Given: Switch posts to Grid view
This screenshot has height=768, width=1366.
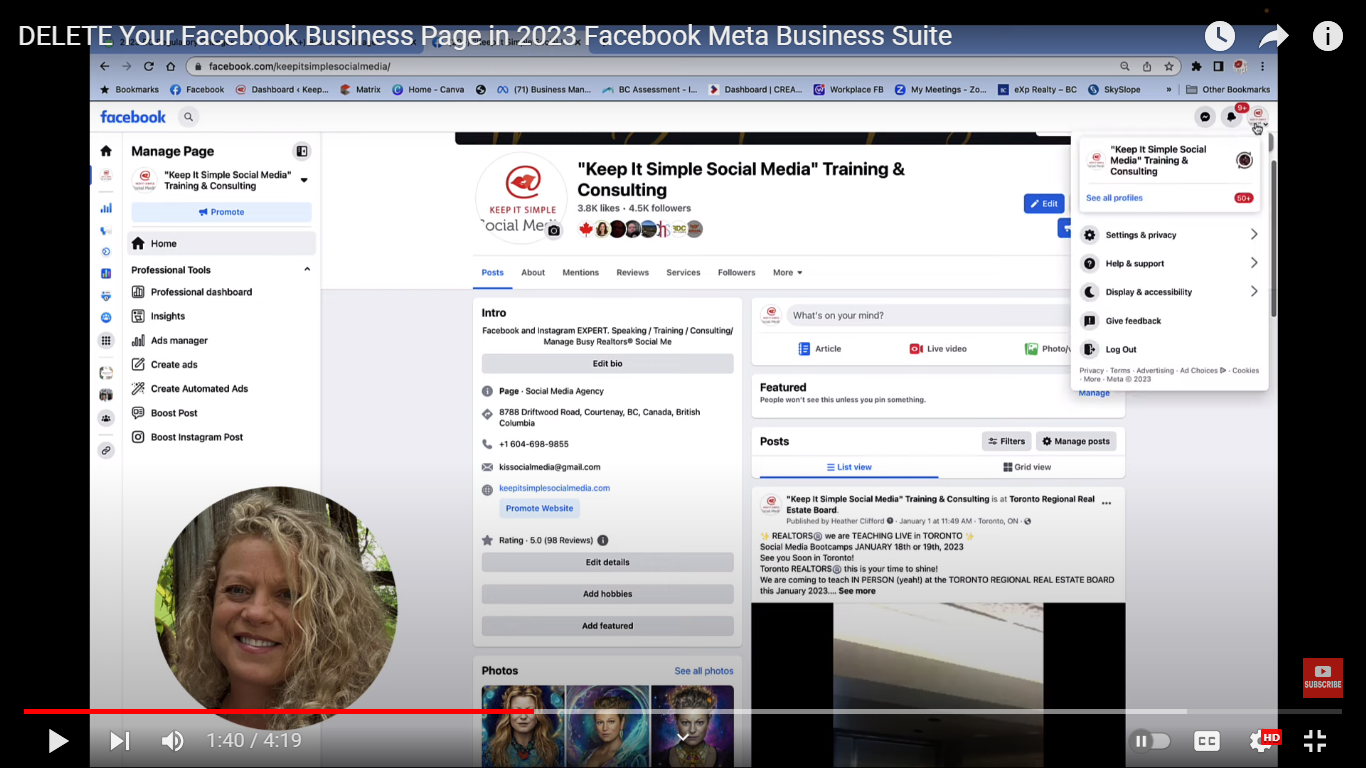Looking at the screenshot, I should tap(1029, 467).
